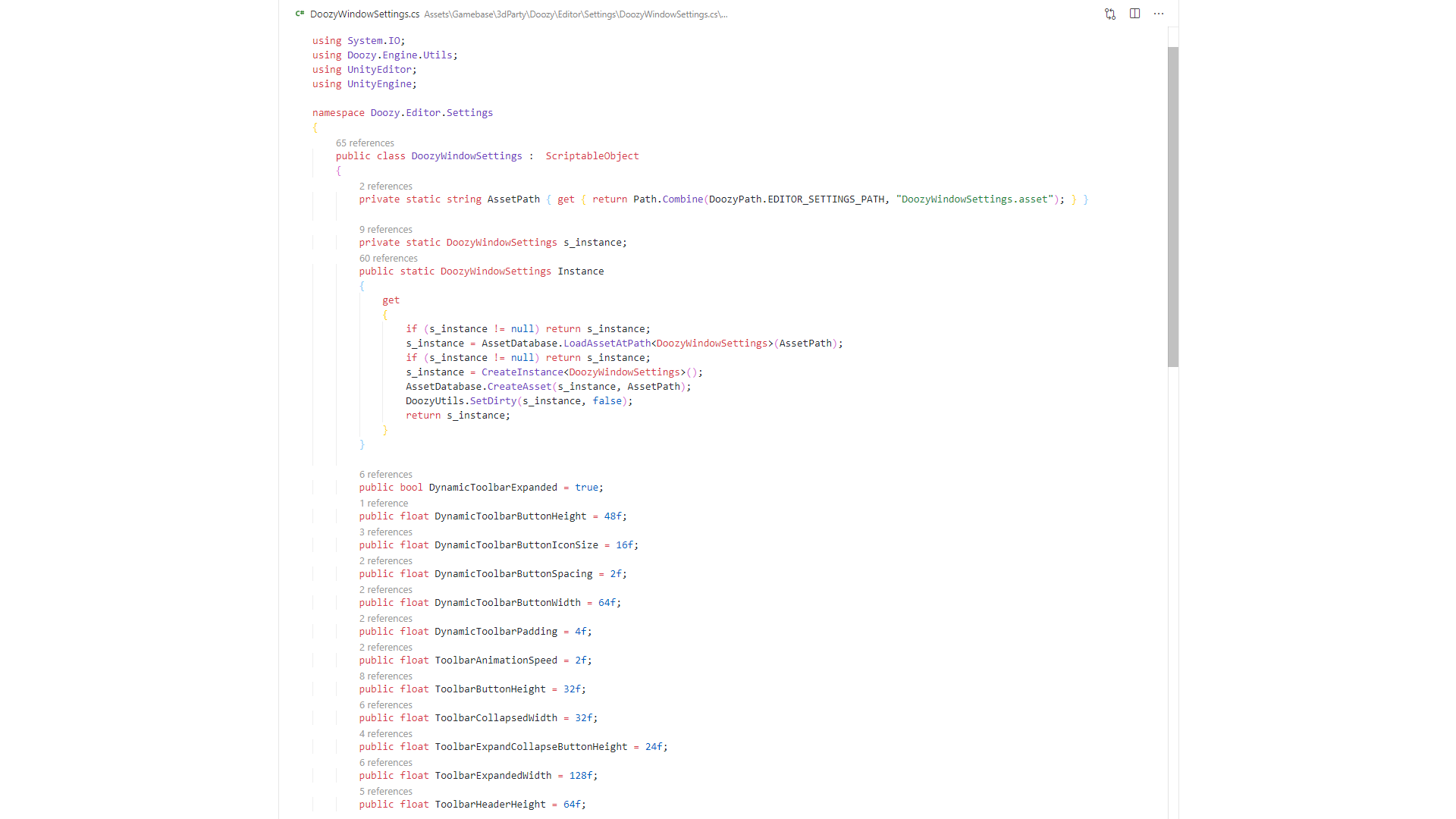Open the '1 reference' code lens
1456x819 pixels.
coord(384,504)
